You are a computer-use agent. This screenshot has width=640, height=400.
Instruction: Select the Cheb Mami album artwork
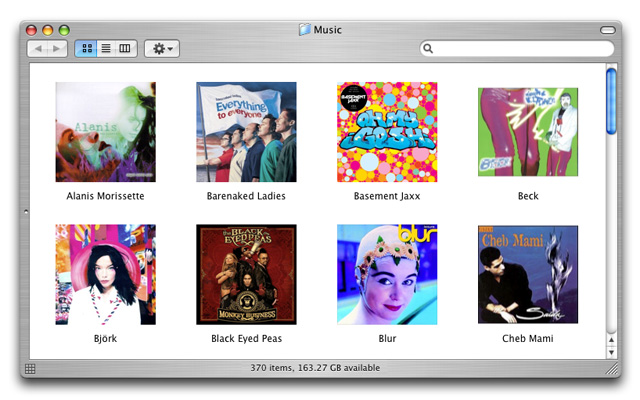pos(528,274)
